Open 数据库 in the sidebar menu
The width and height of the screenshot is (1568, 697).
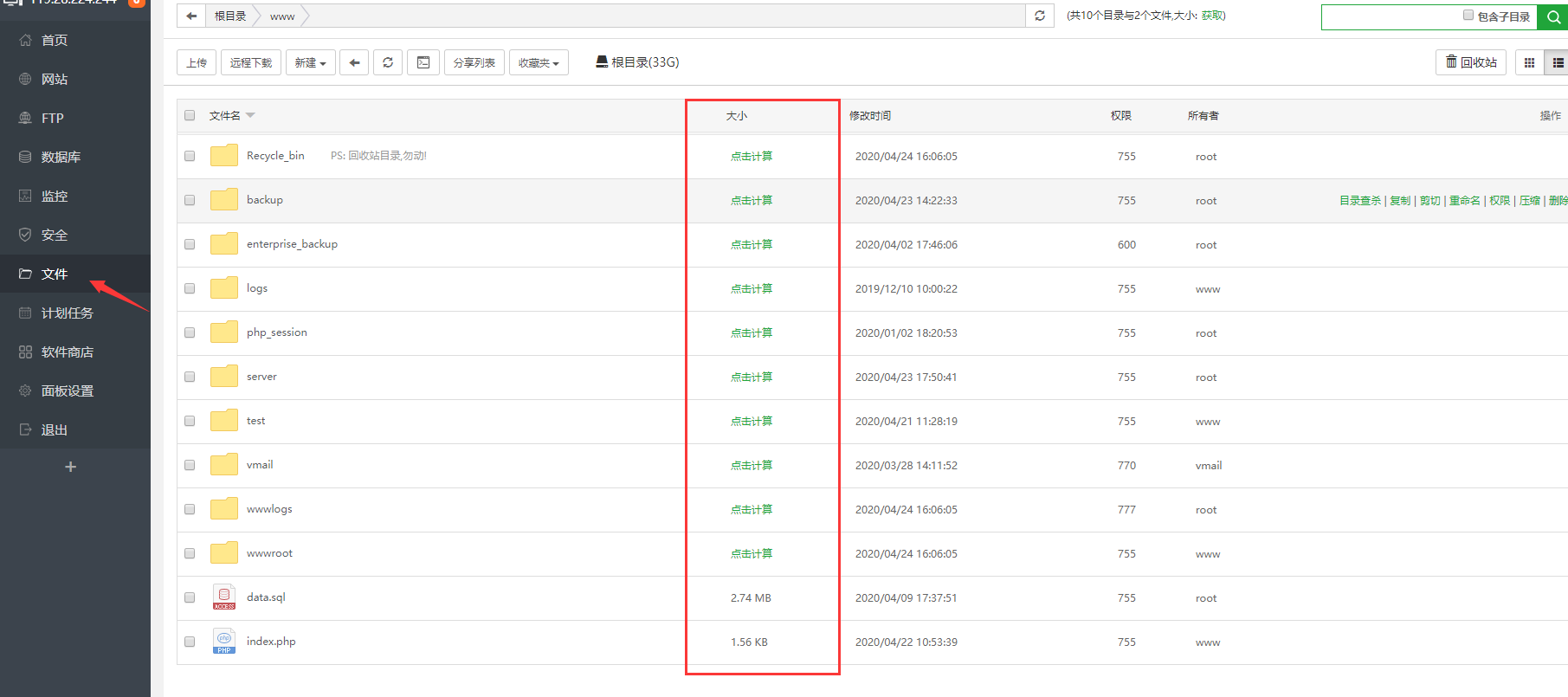(x=61, y=157)
